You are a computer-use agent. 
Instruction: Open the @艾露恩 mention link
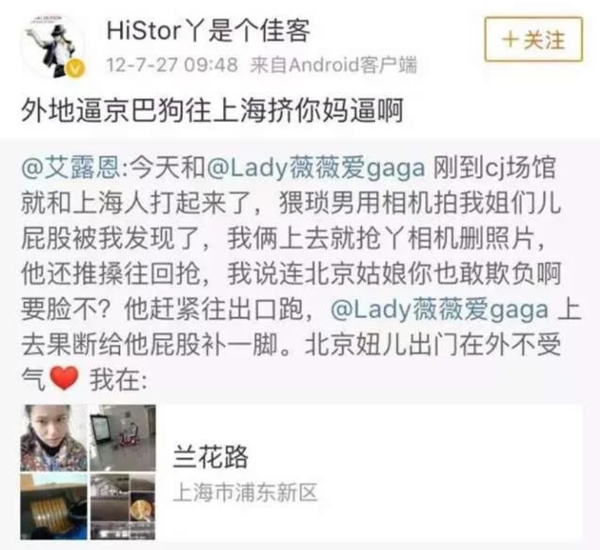click(72, 168)
